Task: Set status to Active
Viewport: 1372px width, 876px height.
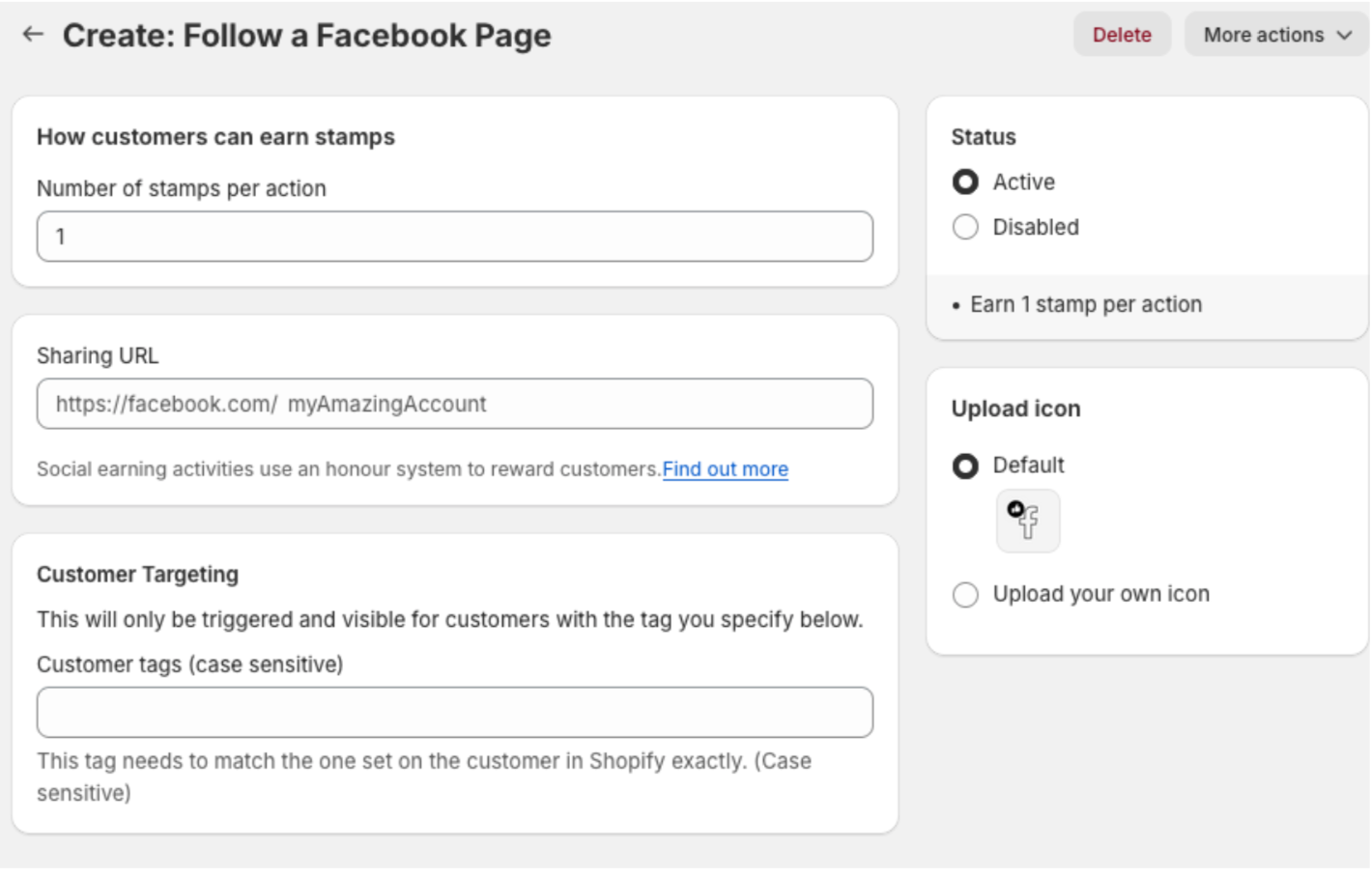Action: (x=965, y=182)
